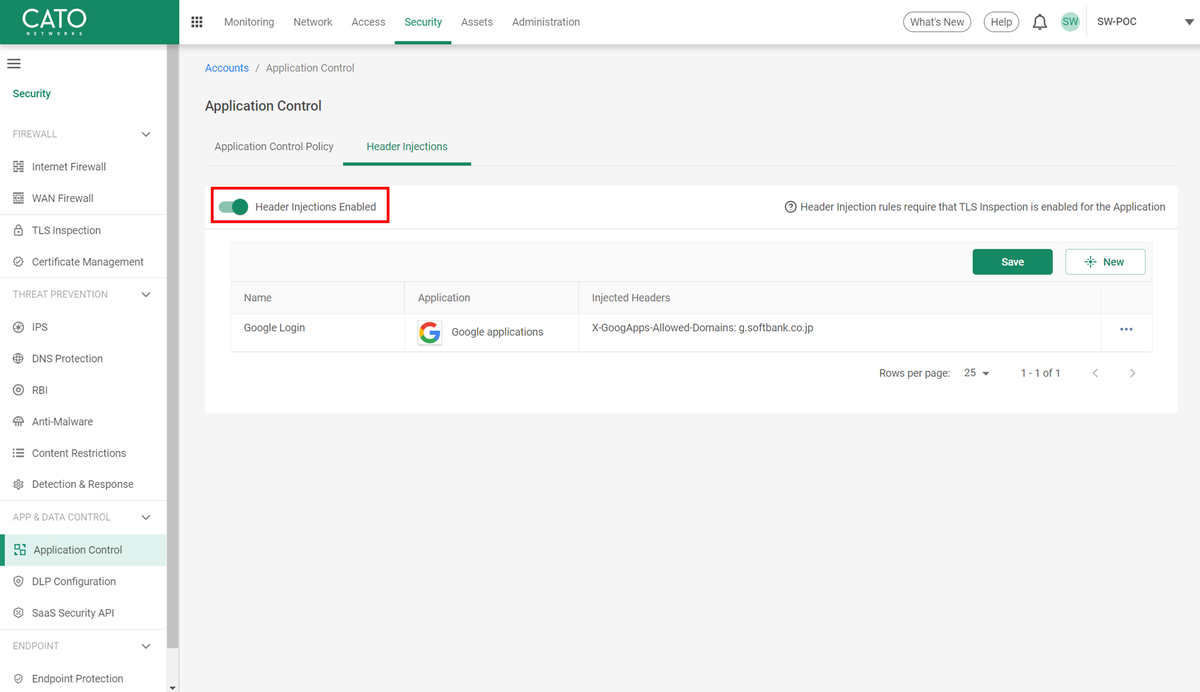Click the DNS Protection globe icon
Screen dimensions: 1200x692
(18, 358)
